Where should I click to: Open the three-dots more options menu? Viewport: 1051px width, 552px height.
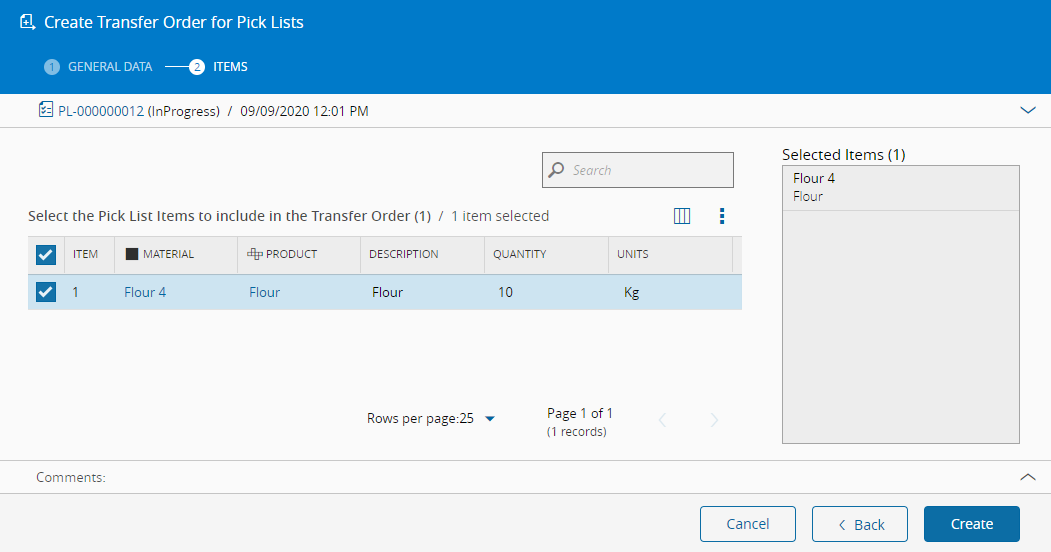722,216
